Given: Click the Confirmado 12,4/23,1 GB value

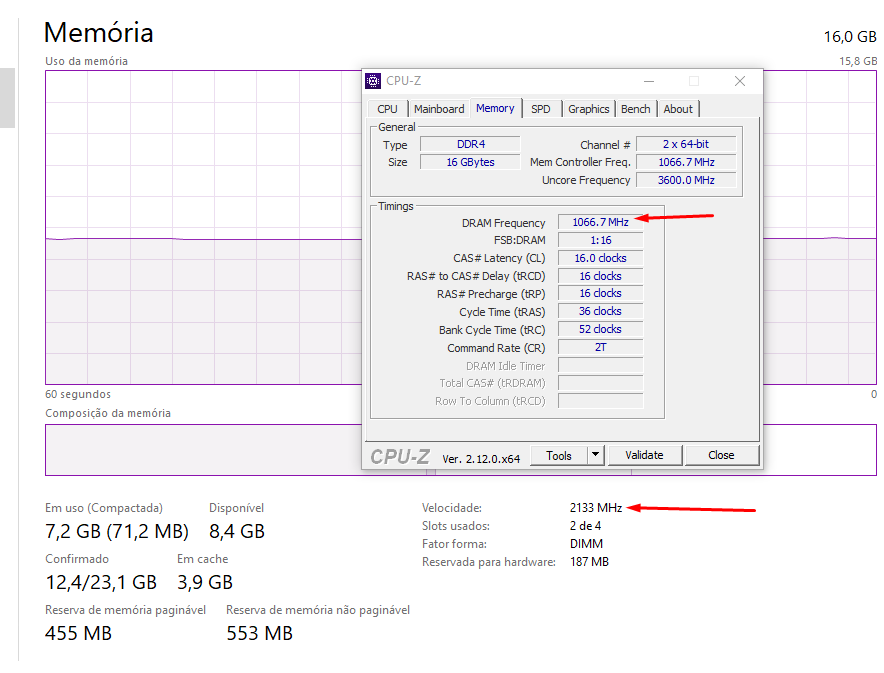Looking at the screenshot, I should pos(101,582).
